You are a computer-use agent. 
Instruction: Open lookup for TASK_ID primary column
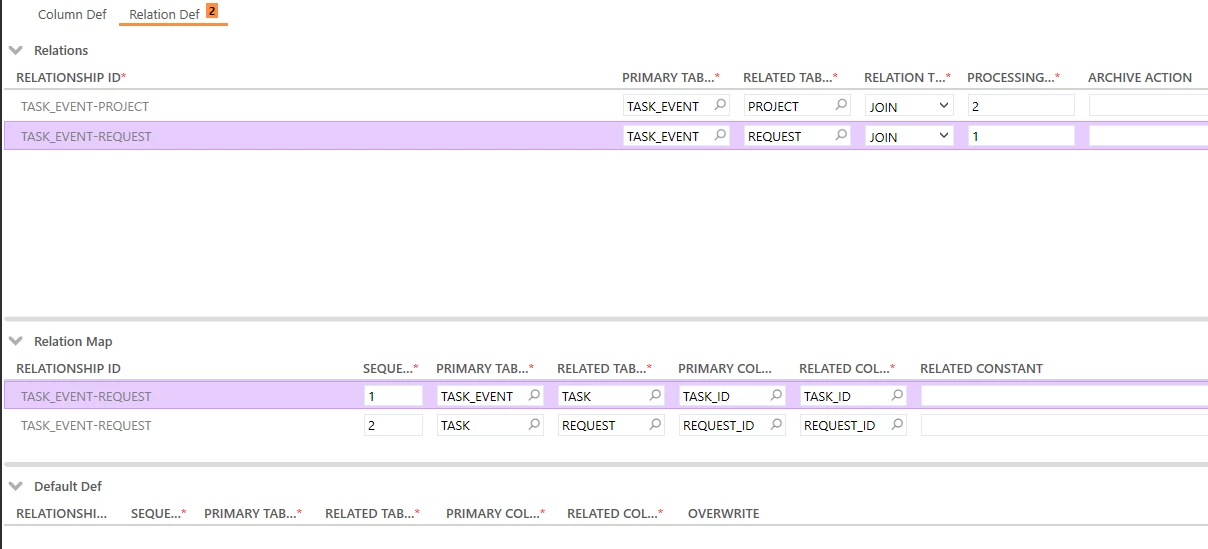coord(776,396)
